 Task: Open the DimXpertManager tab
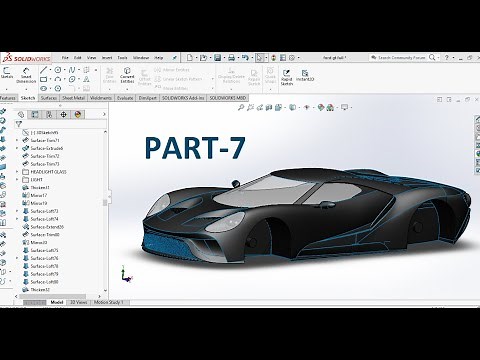click(63, 115)
